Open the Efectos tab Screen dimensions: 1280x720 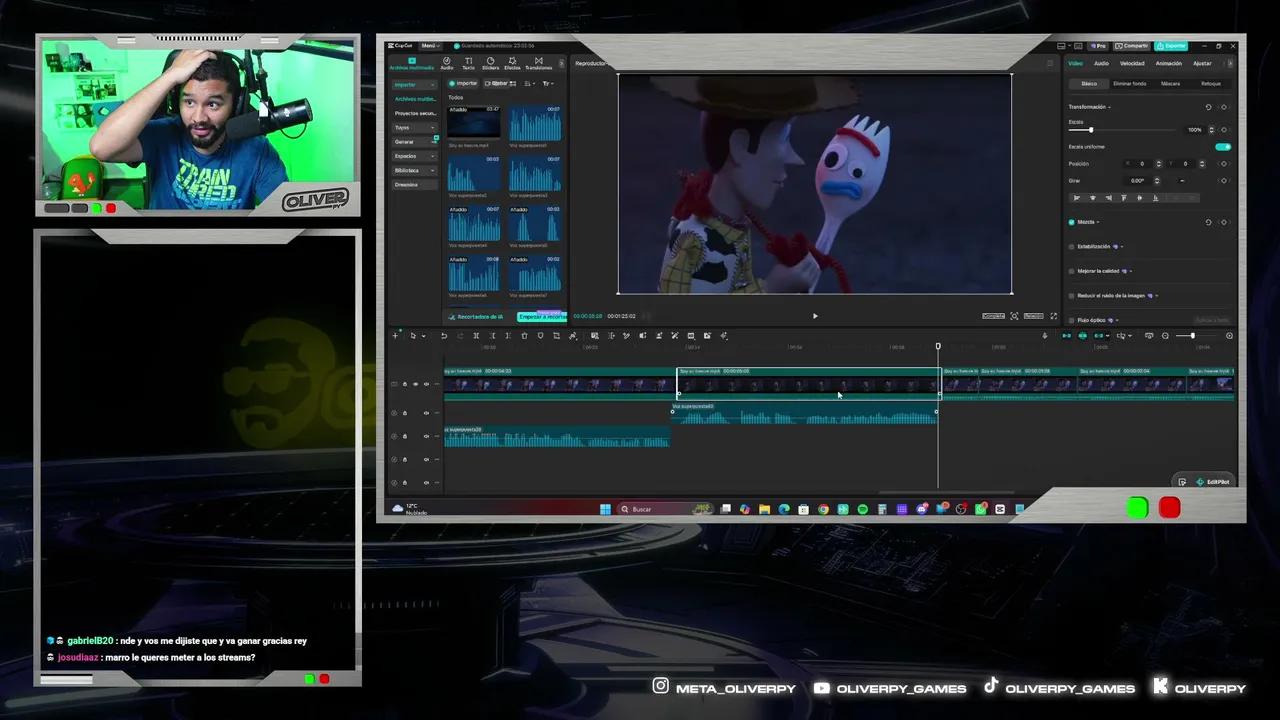pos(512,63)
